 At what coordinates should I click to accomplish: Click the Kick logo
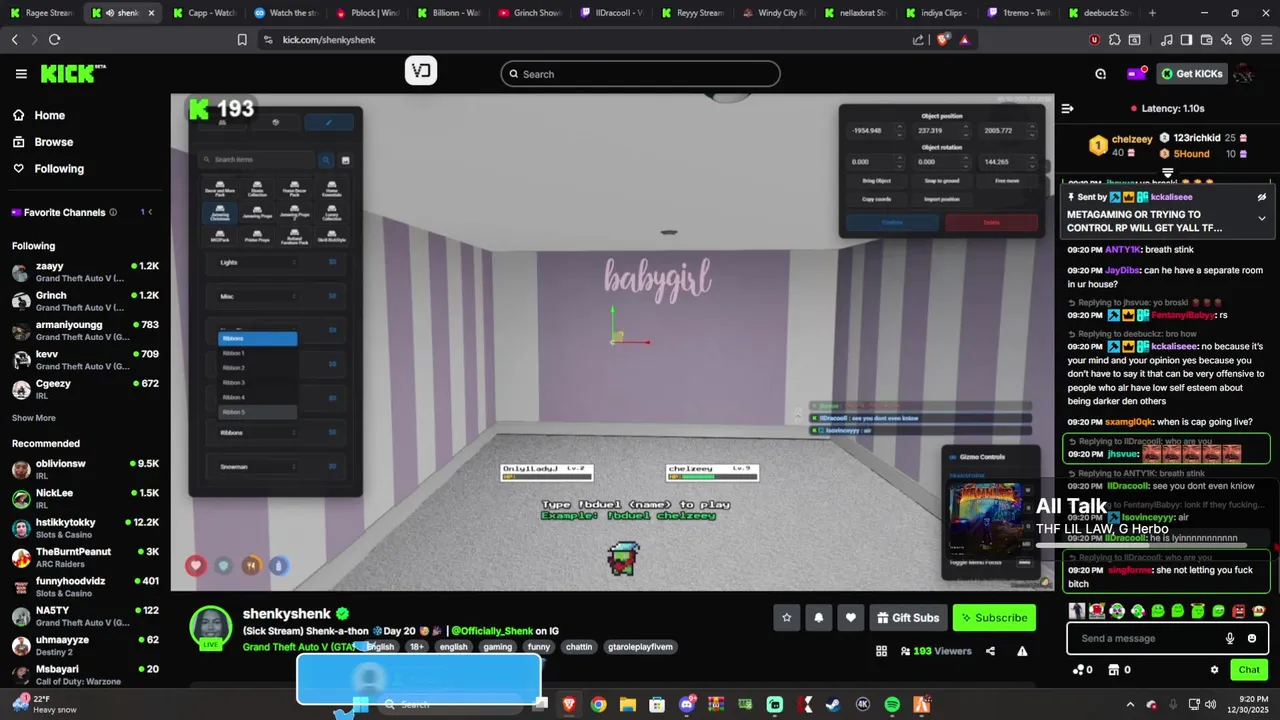pyautogui.click(x=73, y=74)
